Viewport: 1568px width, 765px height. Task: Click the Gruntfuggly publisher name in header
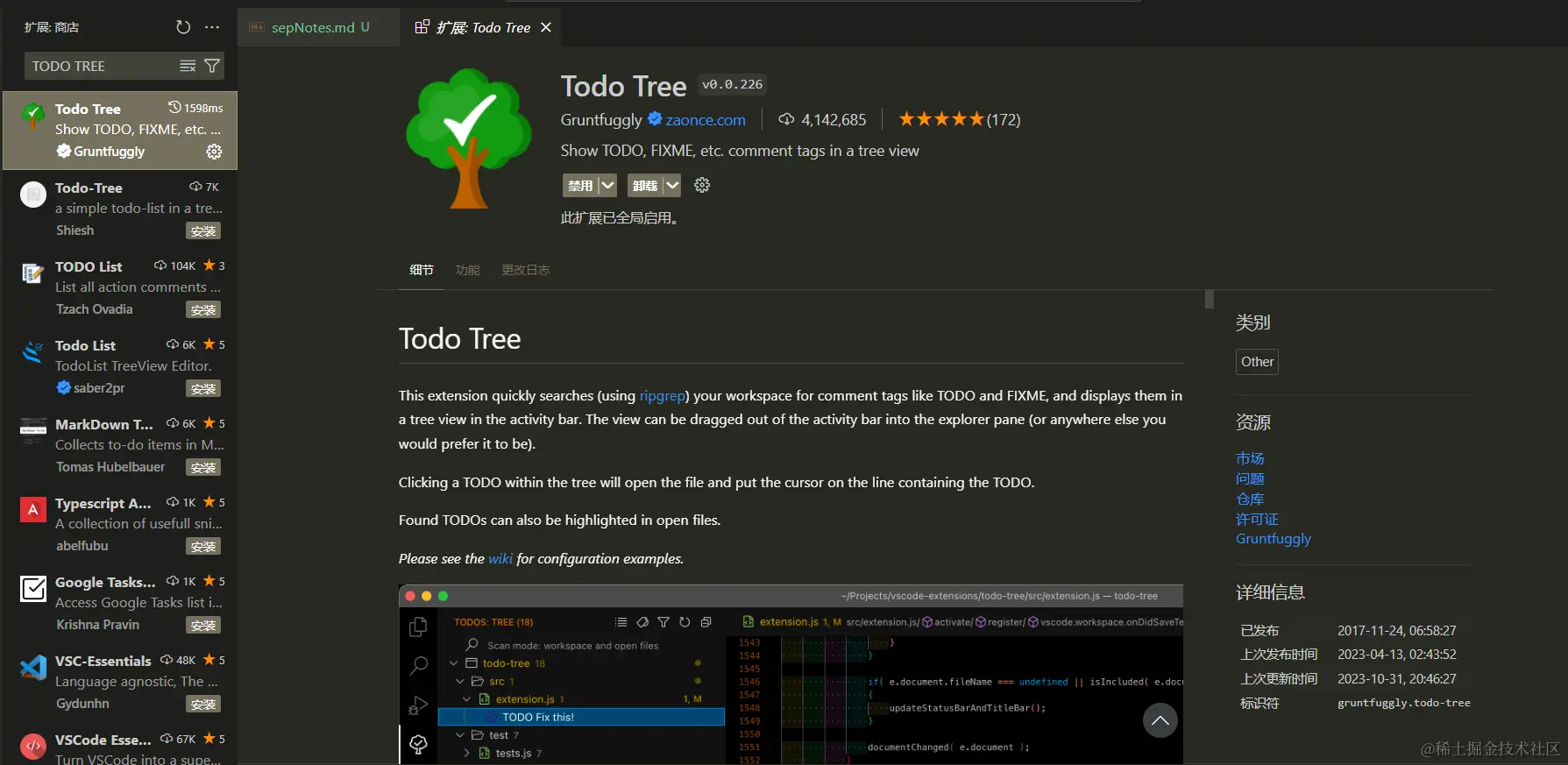(601, 120)
